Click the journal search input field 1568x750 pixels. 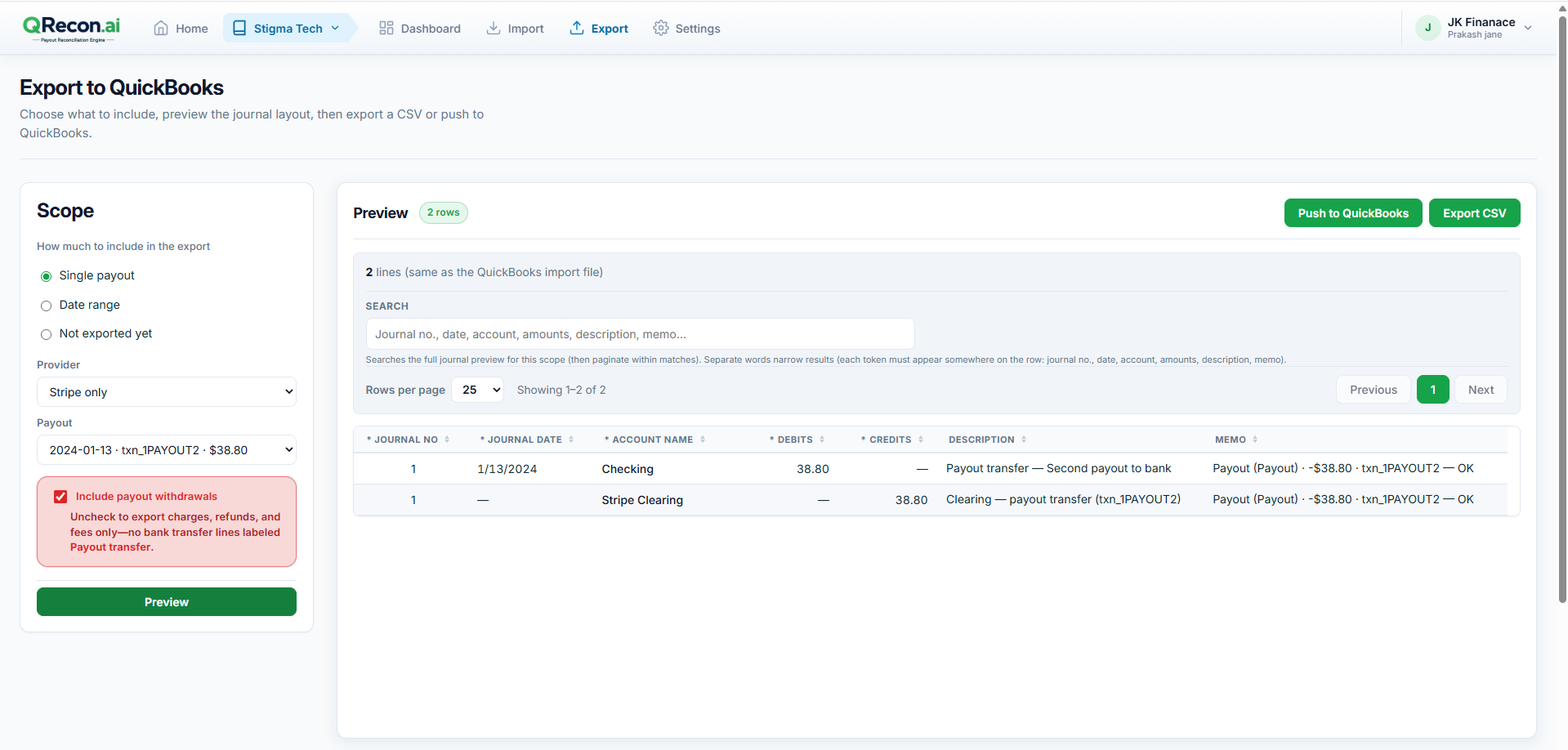click(640, 334)
